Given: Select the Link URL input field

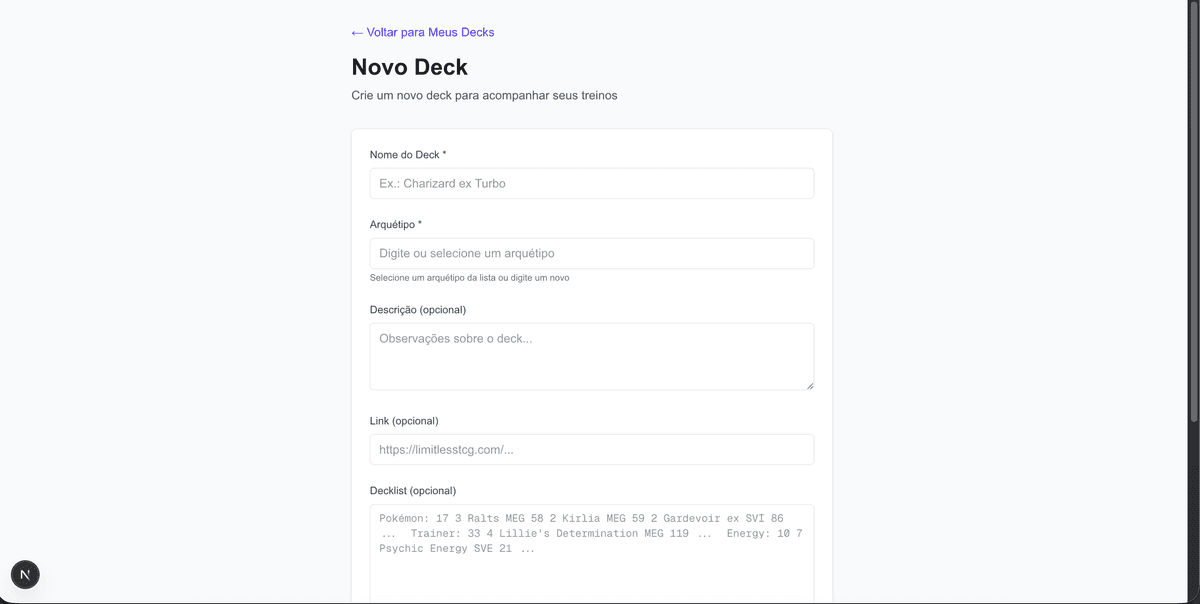Looking at the screenshot, I should 591,450.
